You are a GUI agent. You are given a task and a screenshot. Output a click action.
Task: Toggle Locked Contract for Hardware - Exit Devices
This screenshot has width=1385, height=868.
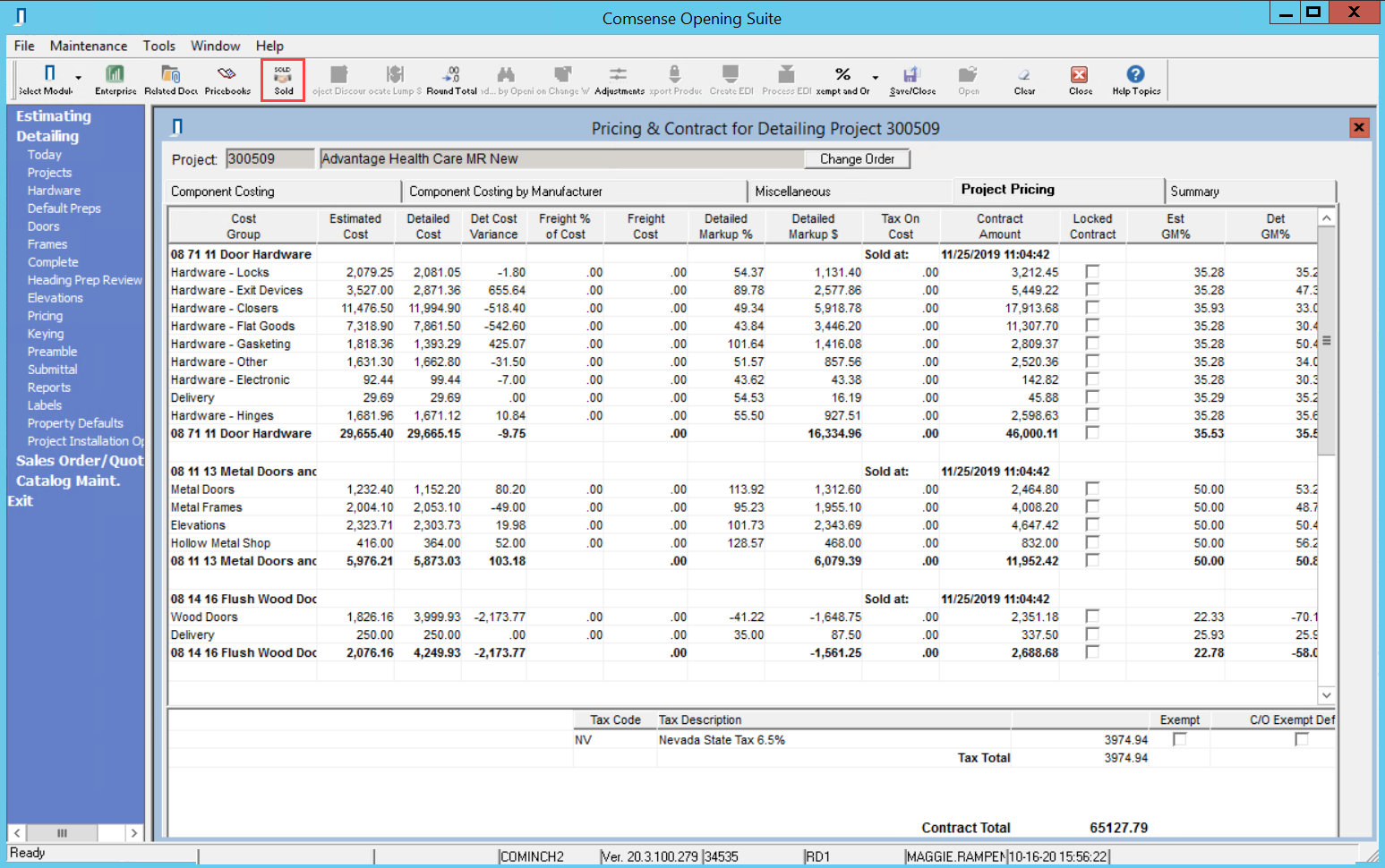click(1092, 289)
